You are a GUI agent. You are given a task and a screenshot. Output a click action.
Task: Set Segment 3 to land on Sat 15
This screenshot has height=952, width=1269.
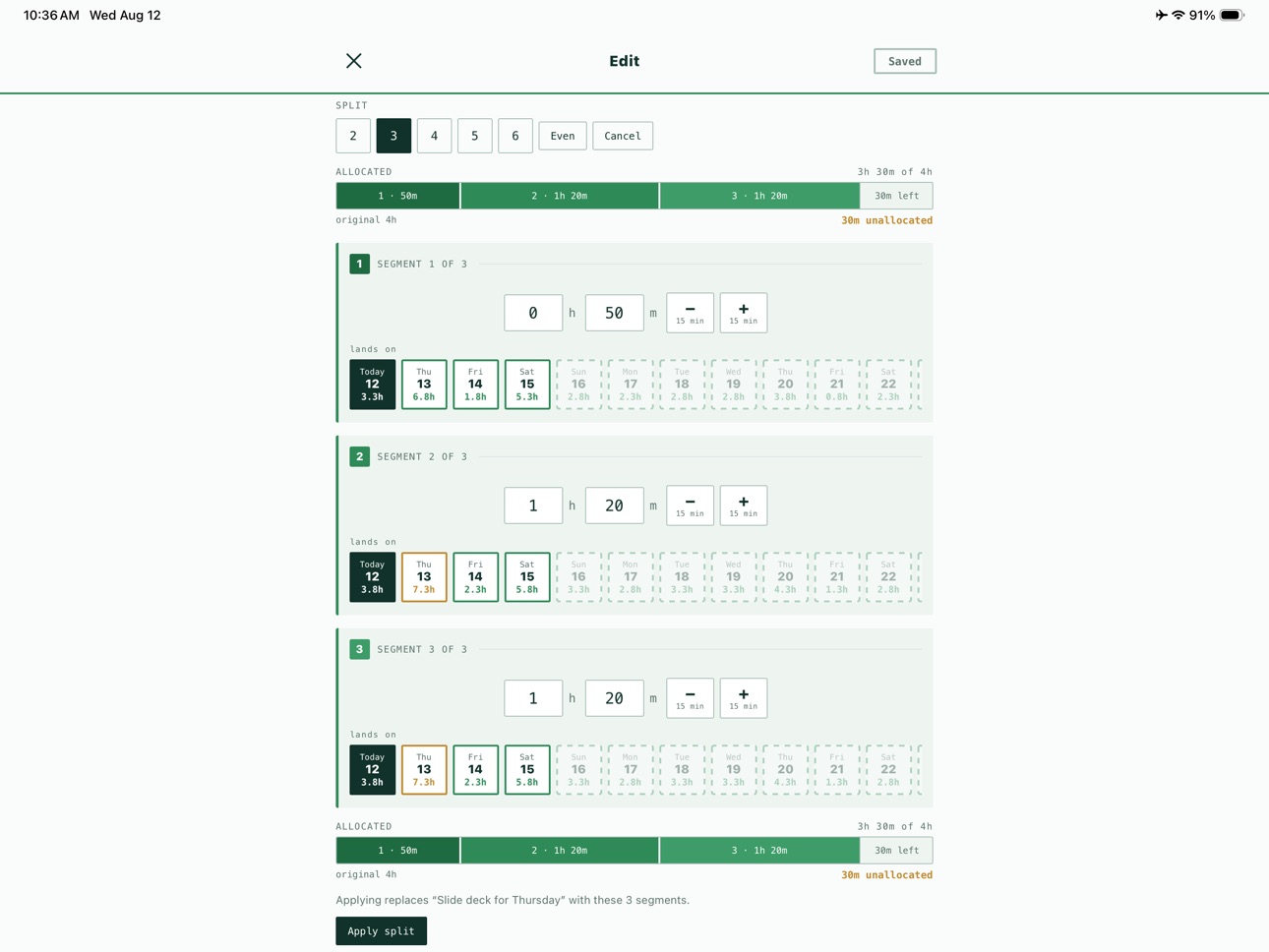pyautogui.click(x=527, y=769)
